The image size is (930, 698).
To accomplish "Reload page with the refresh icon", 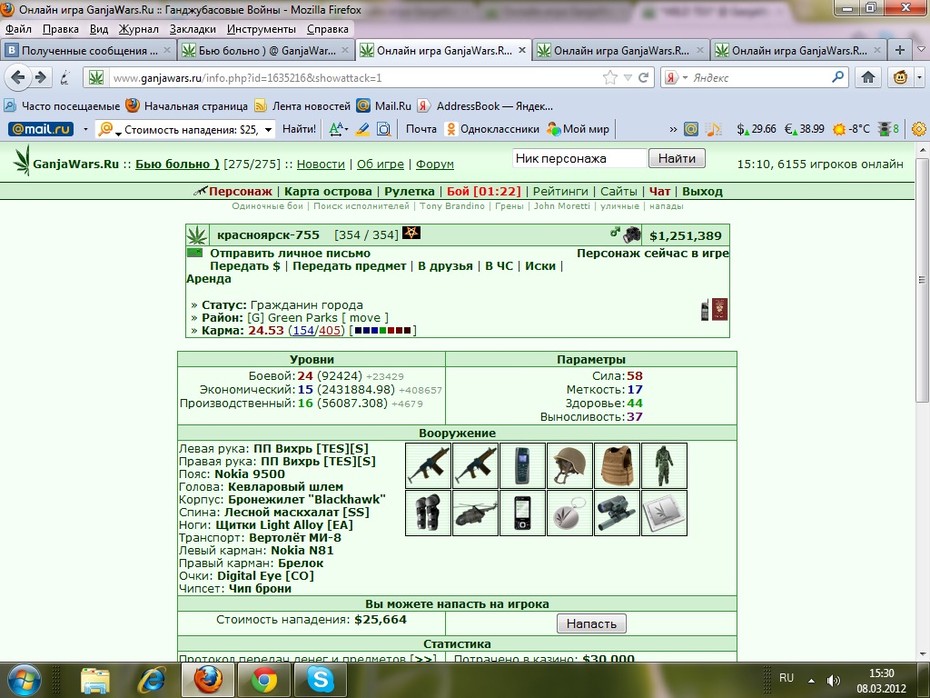I will (643, 78).
